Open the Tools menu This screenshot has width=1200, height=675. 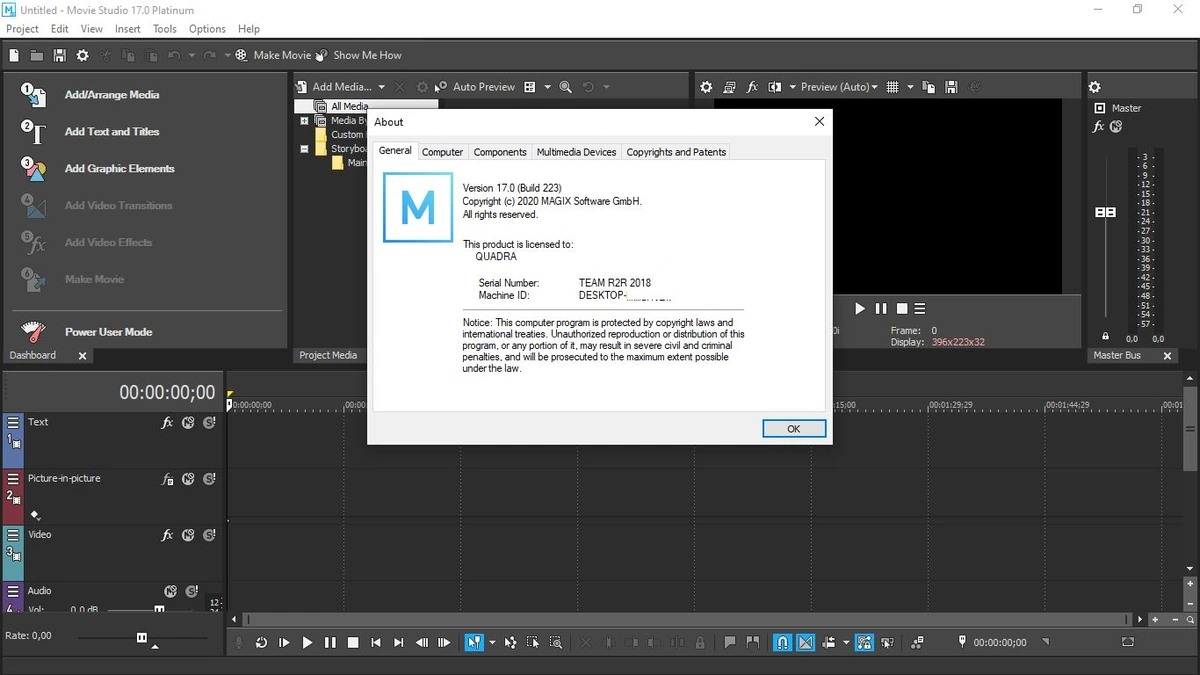pyautogui.click(x=165, y=29)
